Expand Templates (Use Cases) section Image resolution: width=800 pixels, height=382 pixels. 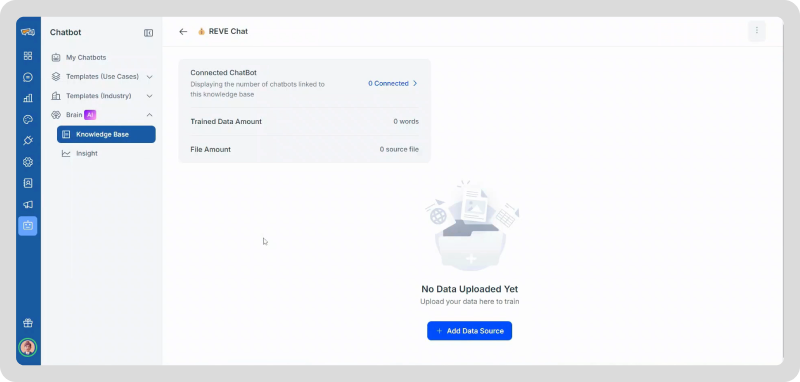point(102,77)
